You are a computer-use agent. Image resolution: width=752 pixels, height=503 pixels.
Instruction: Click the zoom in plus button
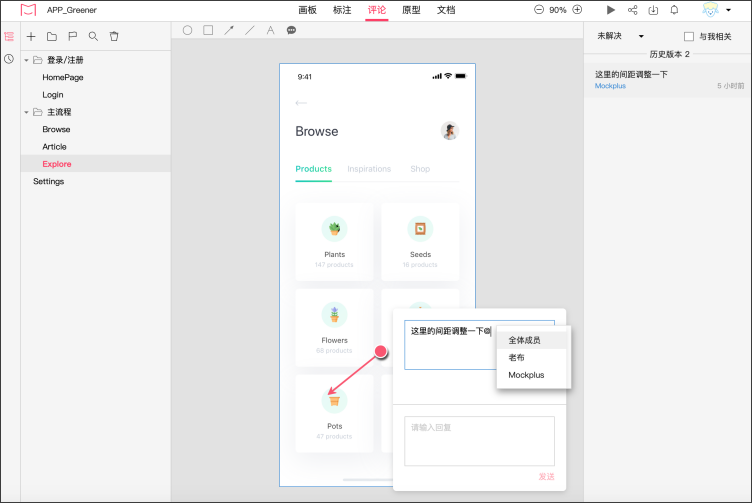point(577,10)
